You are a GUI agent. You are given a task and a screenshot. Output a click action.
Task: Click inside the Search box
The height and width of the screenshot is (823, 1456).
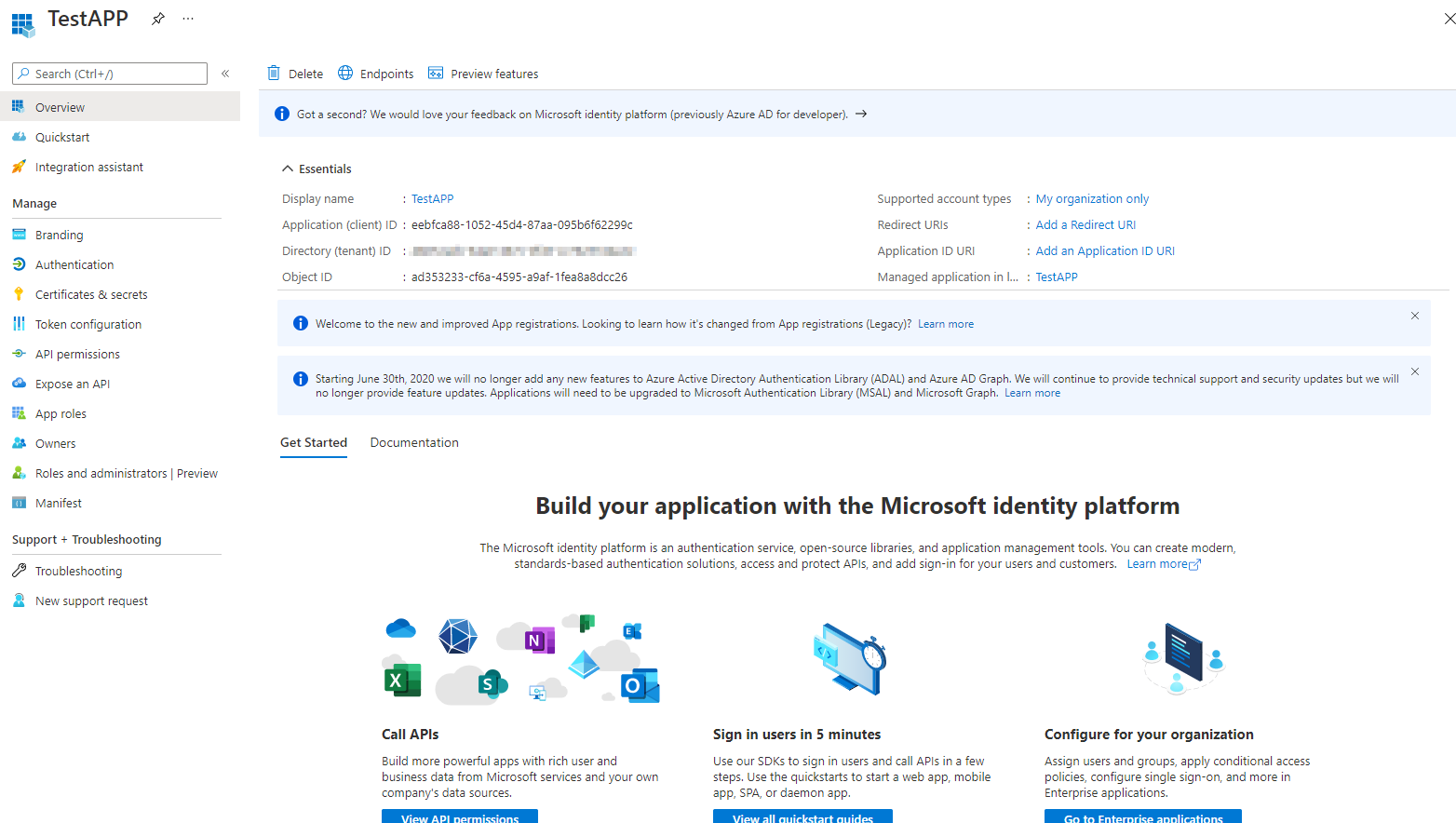109,73
